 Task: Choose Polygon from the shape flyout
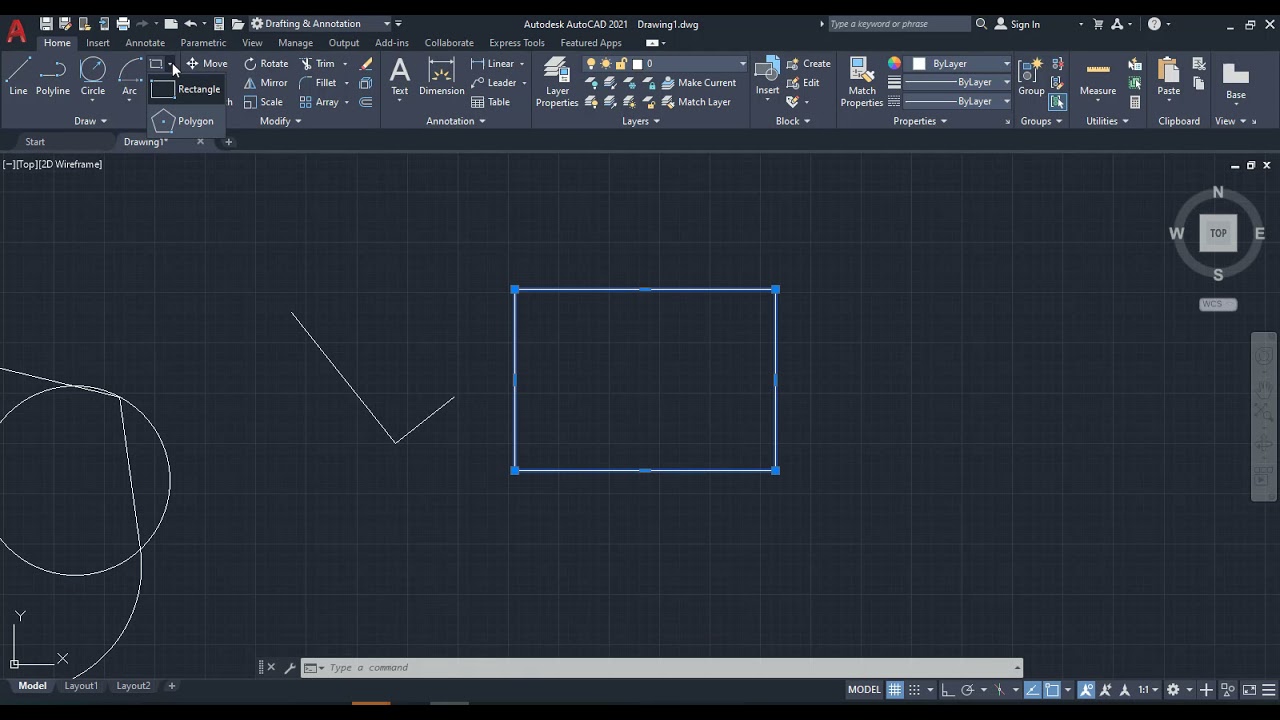(x=186, y=121)
